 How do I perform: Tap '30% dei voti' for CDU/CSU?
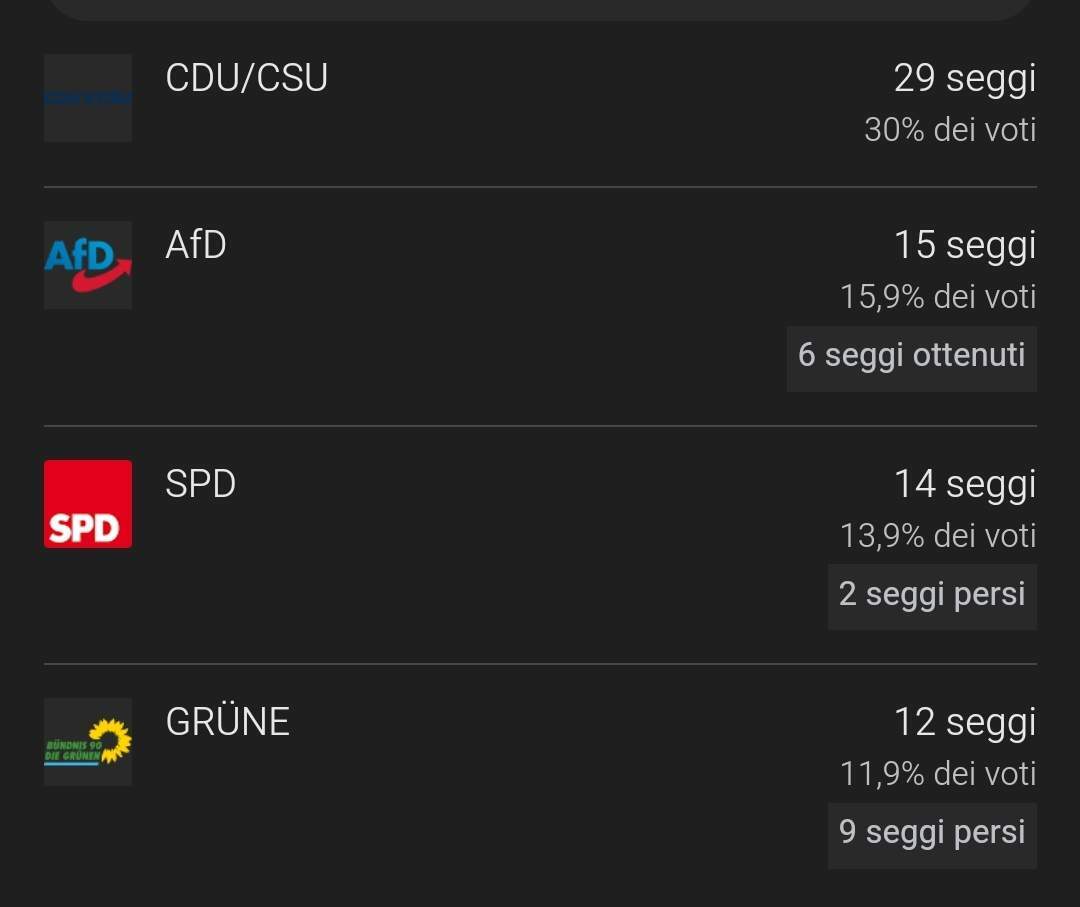tap(950, 129)
